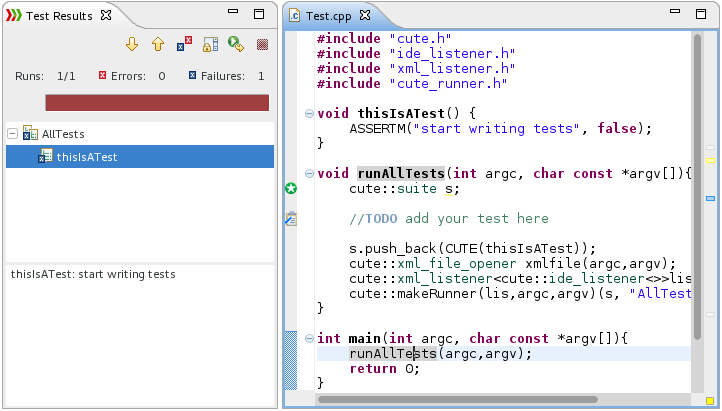The width and height of the screenshot is (722, 411).
Task: Collapse the main function block
Action: click(309, 339)
